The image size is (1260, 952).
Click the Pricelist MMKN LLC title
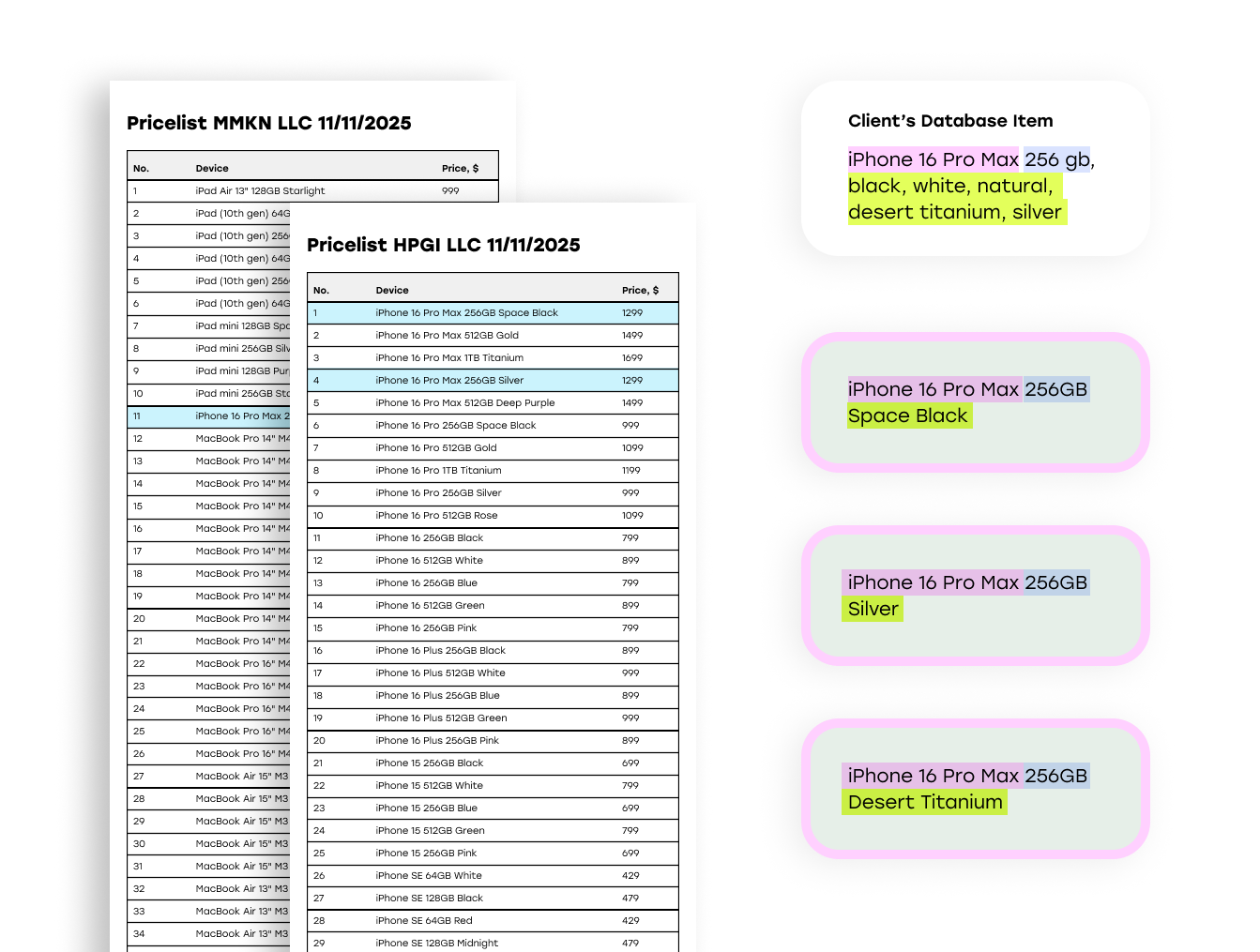(268, 124)
